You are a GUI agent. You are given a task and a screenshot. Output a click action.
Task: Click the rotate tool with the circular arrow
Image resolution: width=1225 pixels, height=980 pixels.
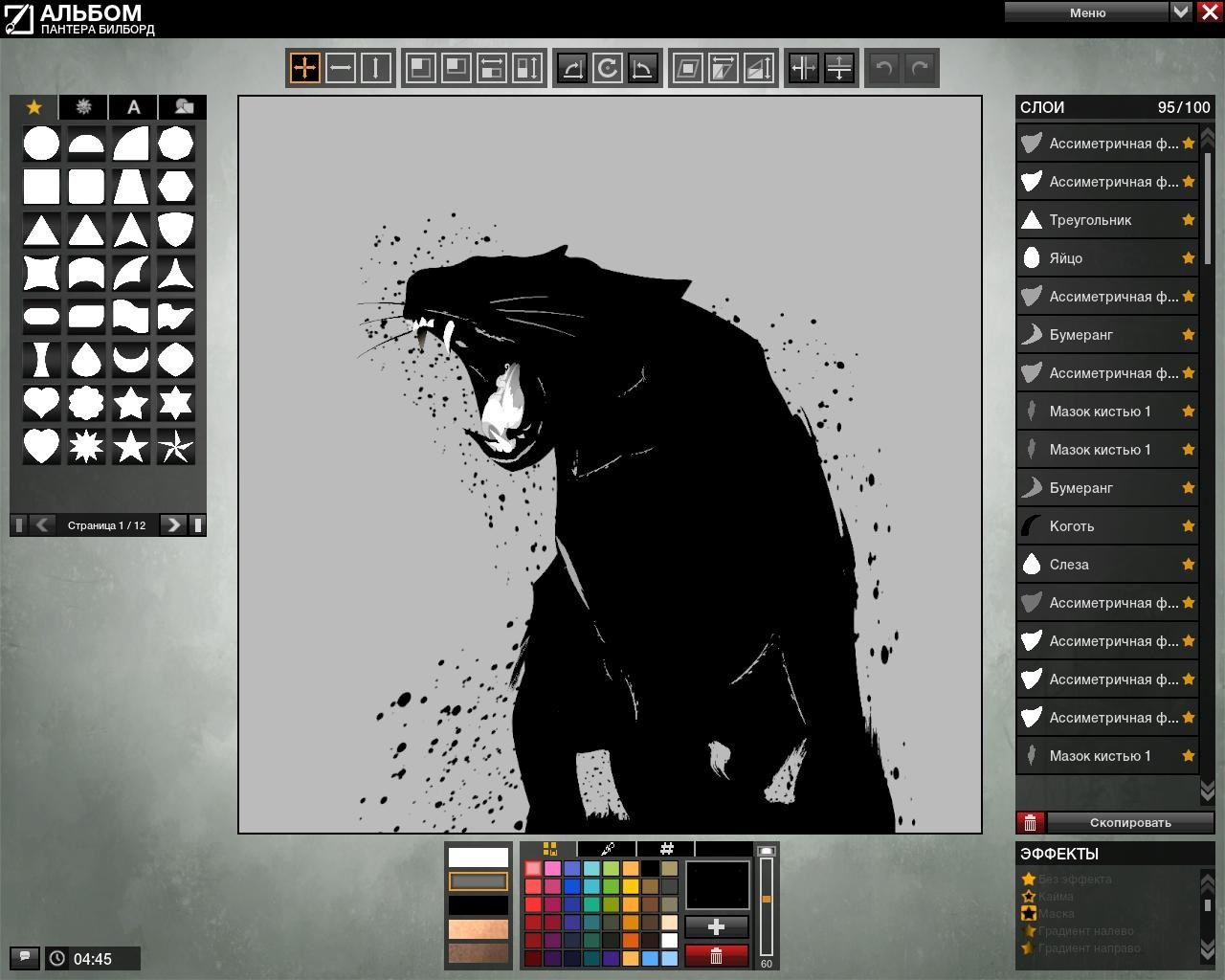[x=607, y=68]
